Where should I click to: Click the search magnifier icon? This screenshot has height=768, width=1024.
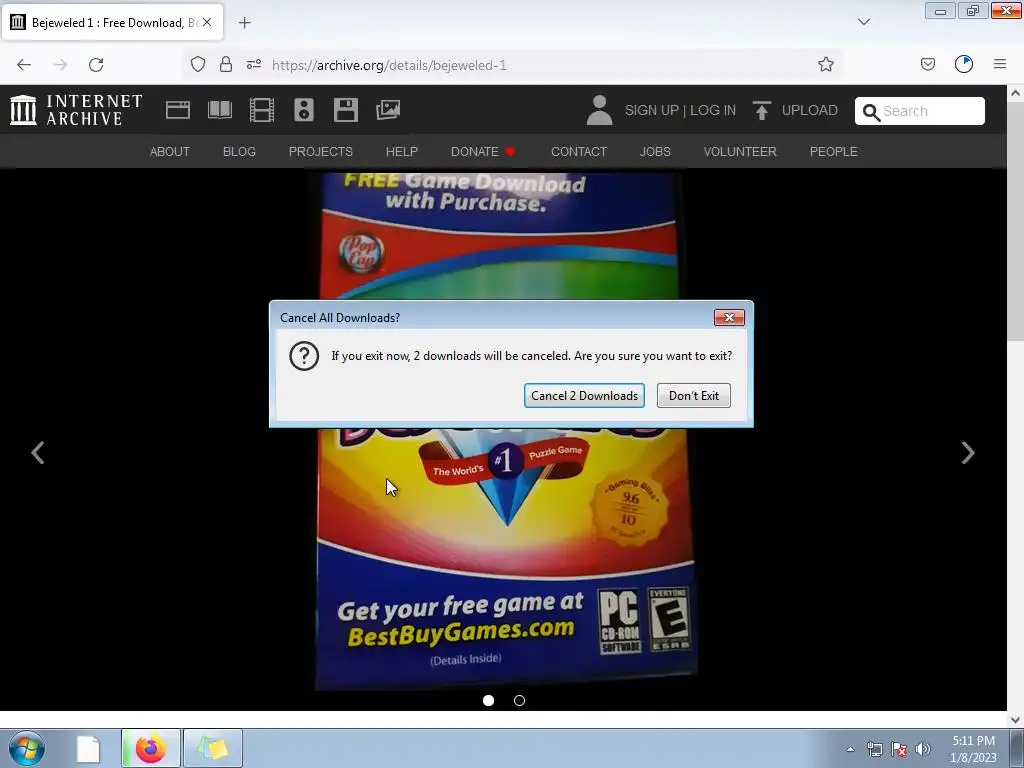point(871,112)
